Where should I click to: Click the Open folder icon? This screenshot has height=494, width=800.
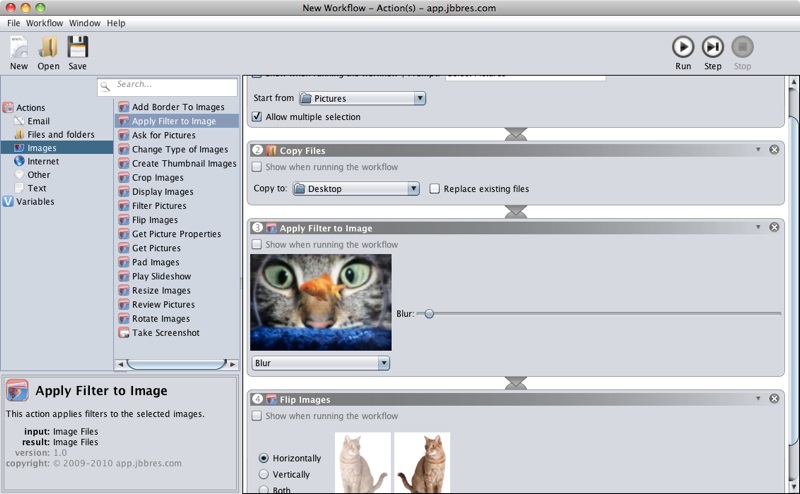(48, 47)
